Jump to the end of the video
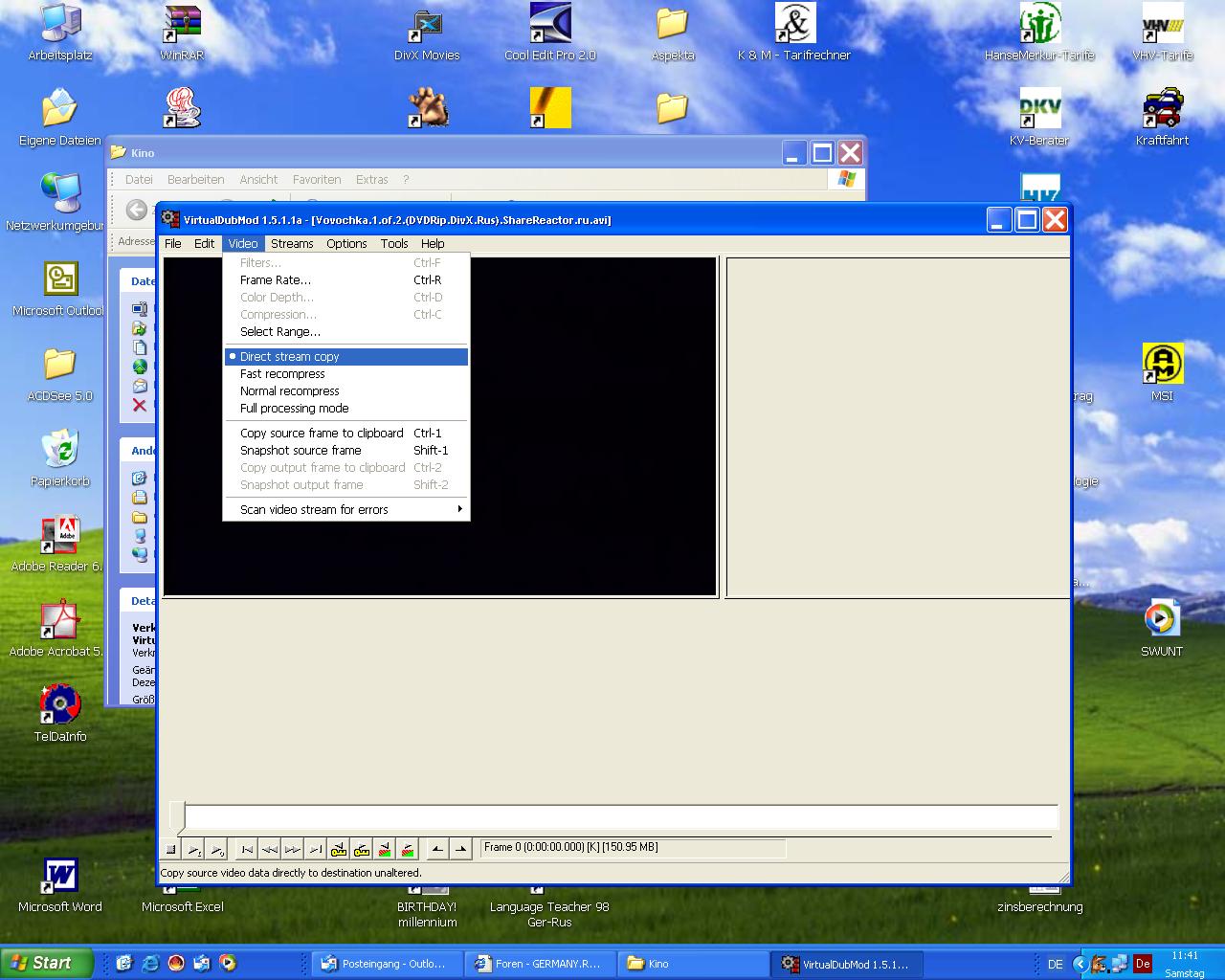This screenshot has height=980, width=1225. [x=316, y=849]
